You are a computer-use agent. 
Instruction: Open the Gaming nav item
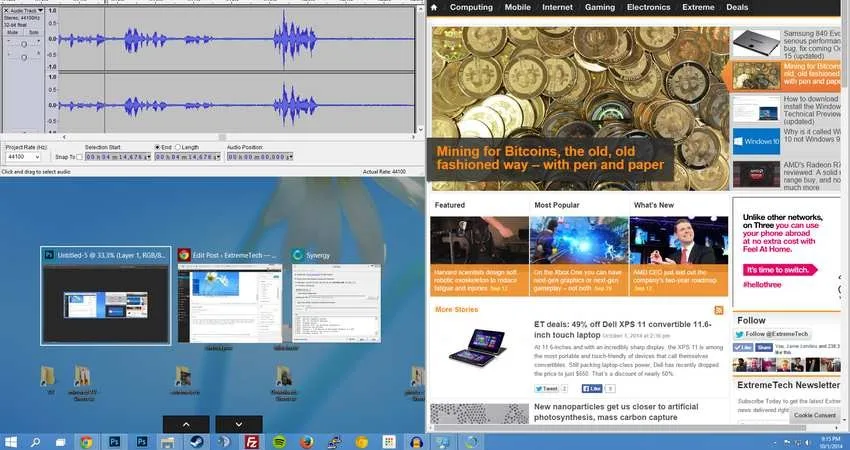(600, 8)
